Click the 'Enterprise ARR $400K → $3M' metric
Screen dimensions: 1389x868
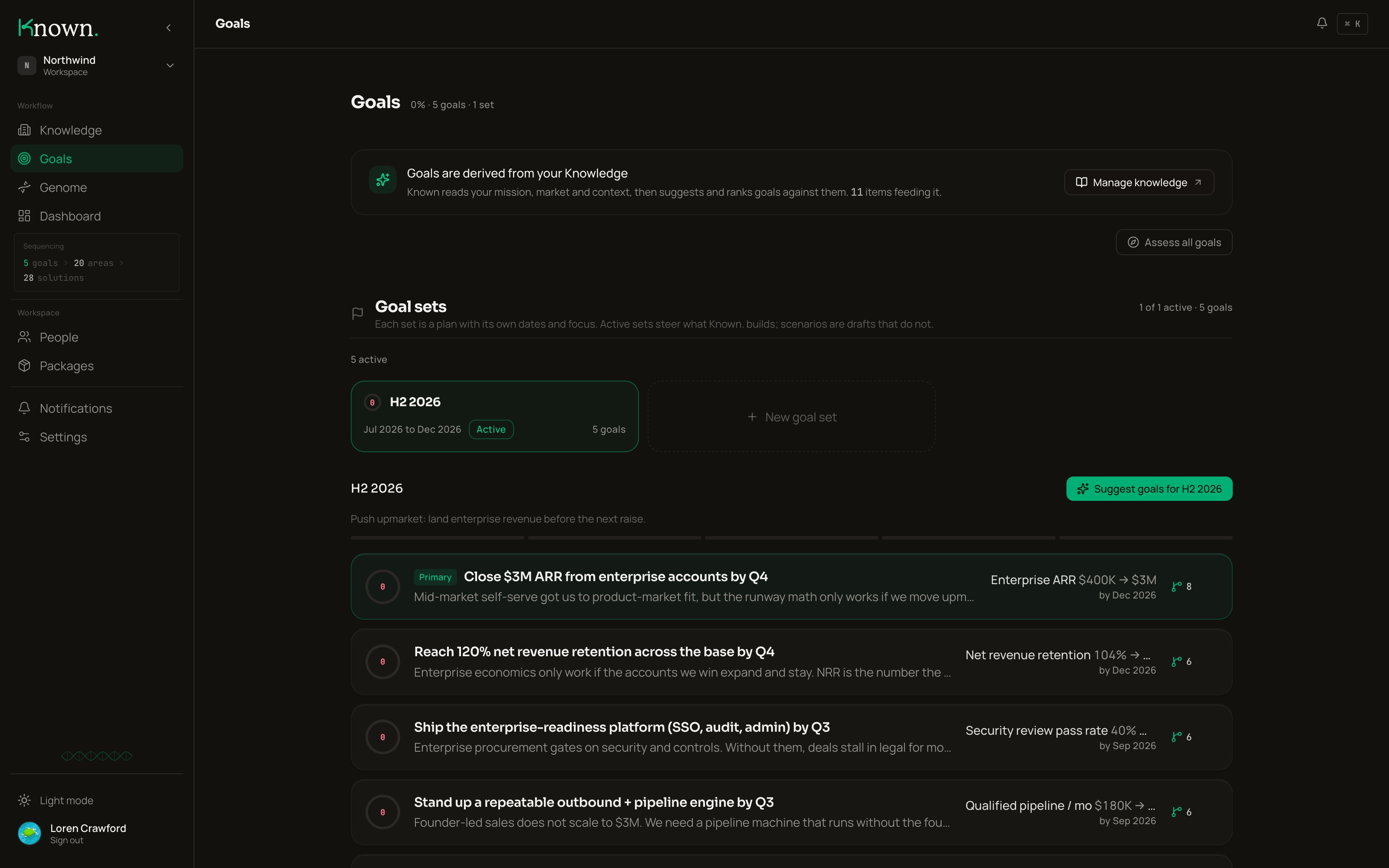[1073, 580]
